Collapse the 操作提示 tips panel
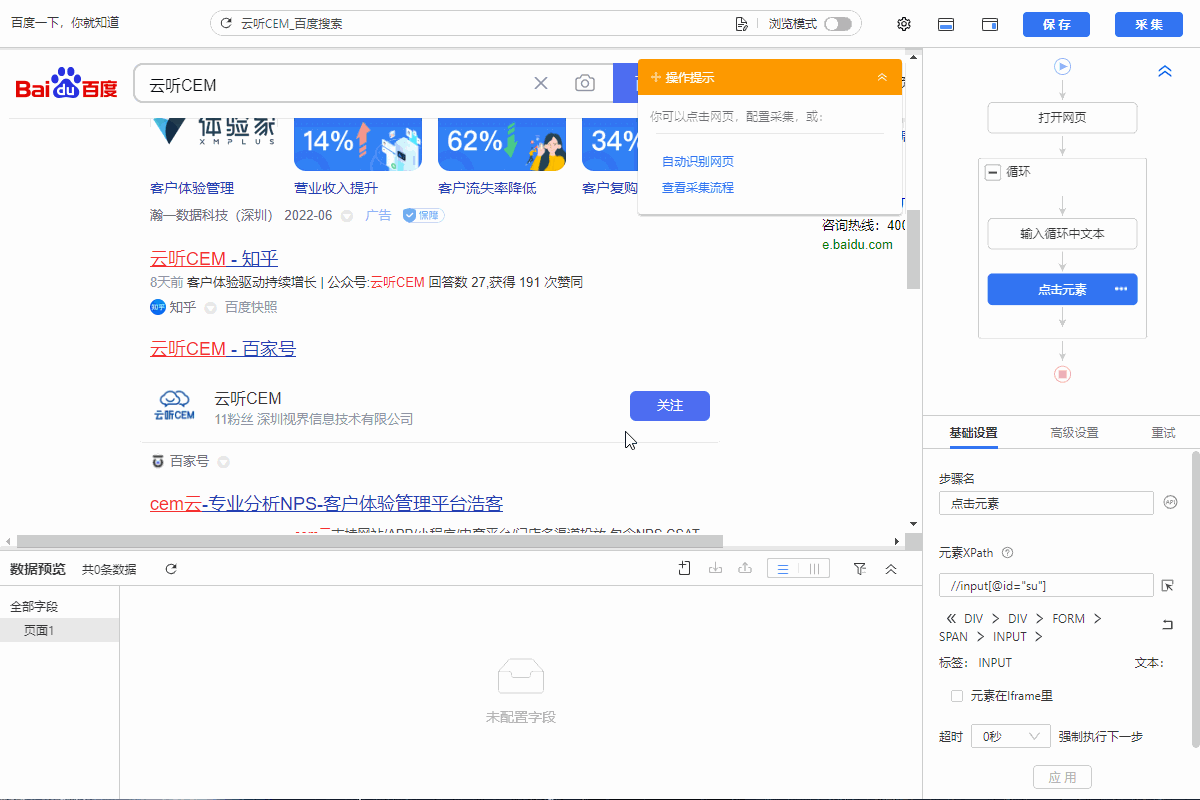Screen dimensions: 1200x800 pyautogui.click(x=882, y=77)
